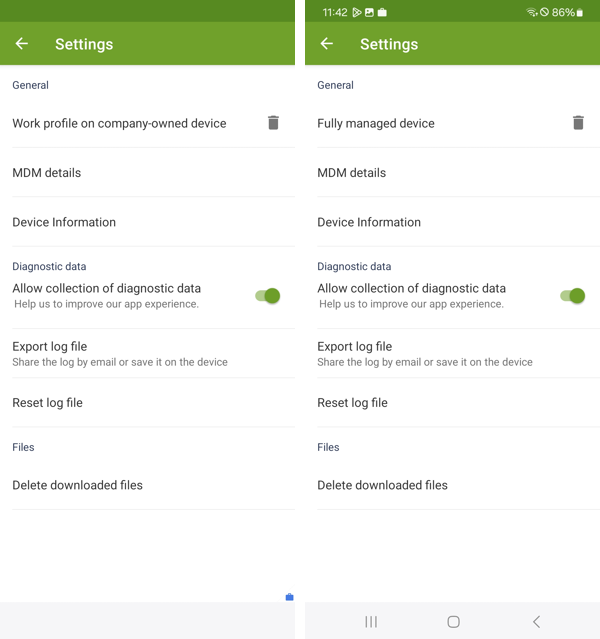600x639 pixels.
Task: Tap image notification icon in status bar
Action: 369,12
